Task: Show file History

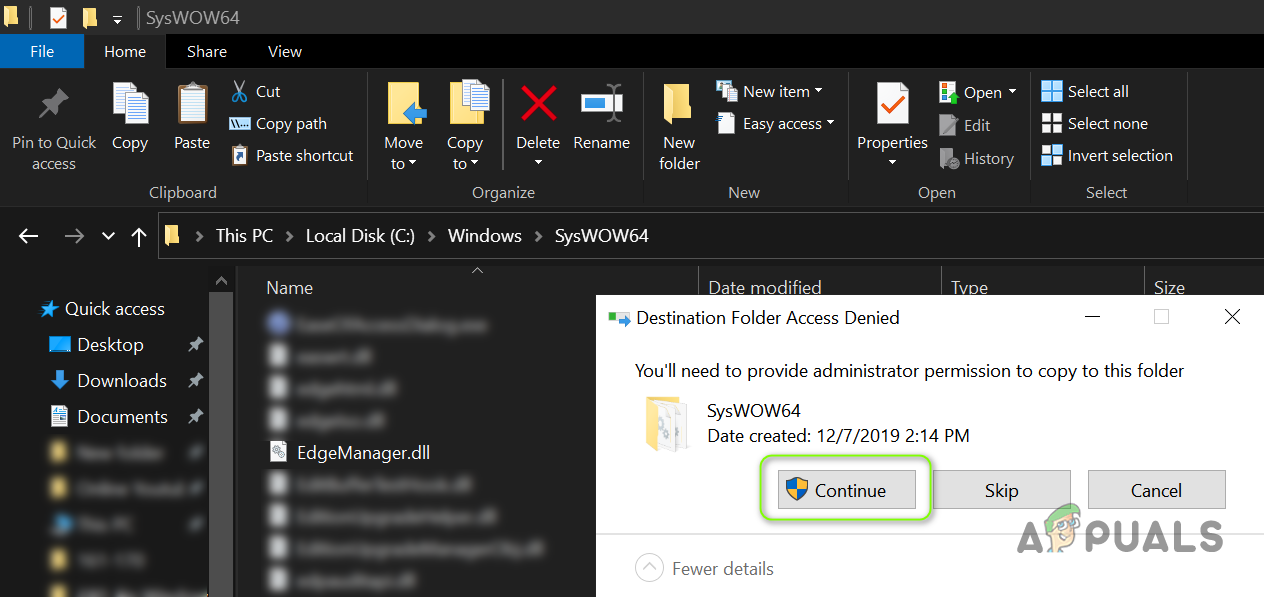Action: coord(976,158)
